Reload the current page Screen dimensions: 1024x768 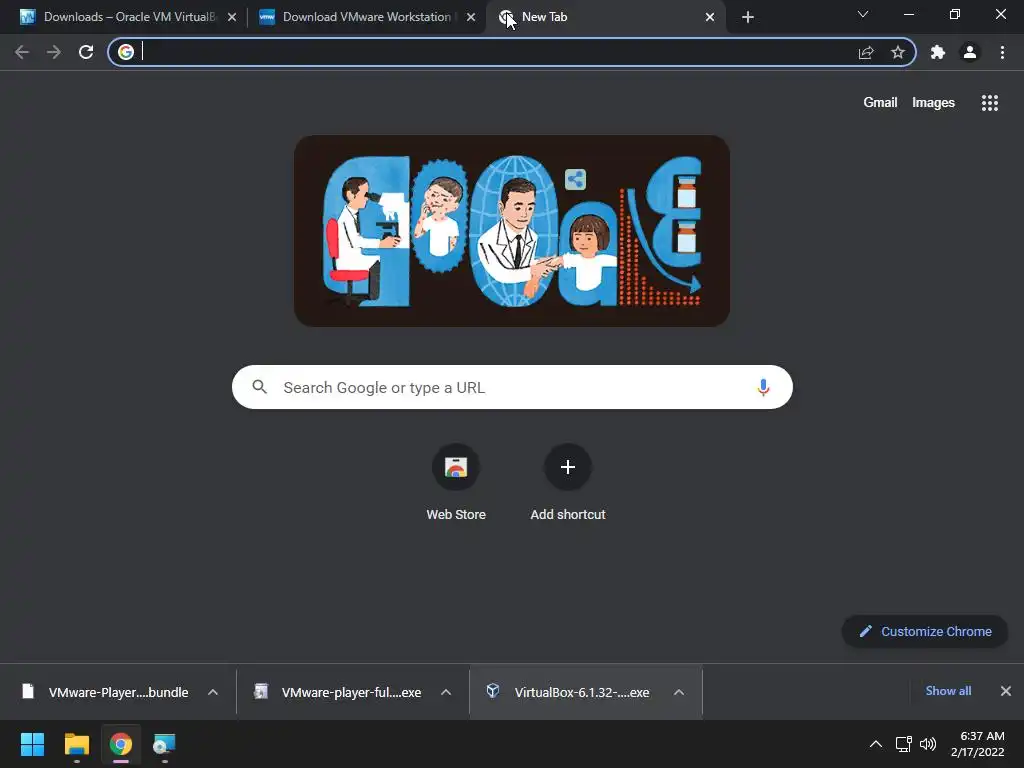(x=86, y=52)
